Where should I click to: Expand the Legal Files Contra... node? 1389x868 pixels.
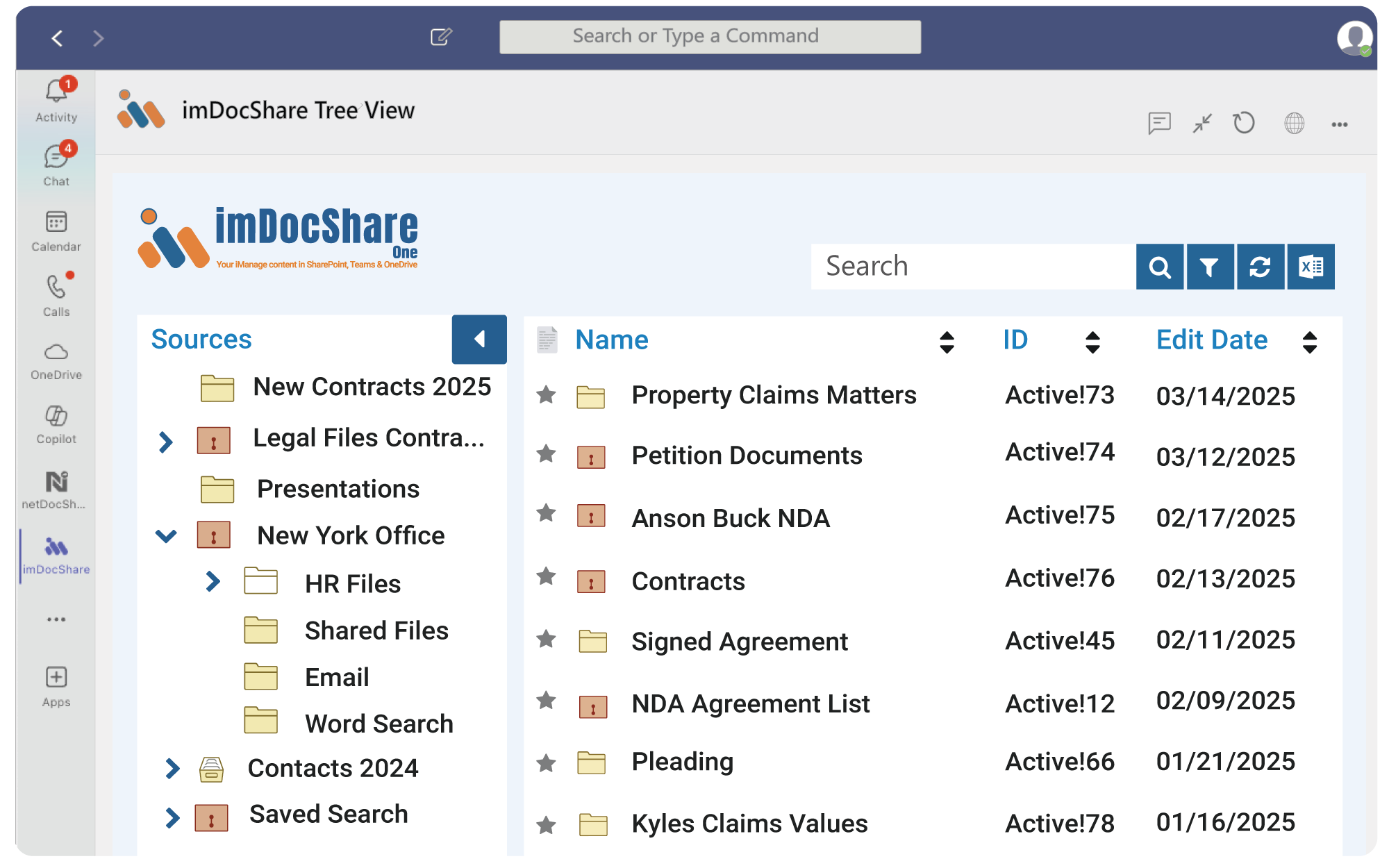click(165, 442)
